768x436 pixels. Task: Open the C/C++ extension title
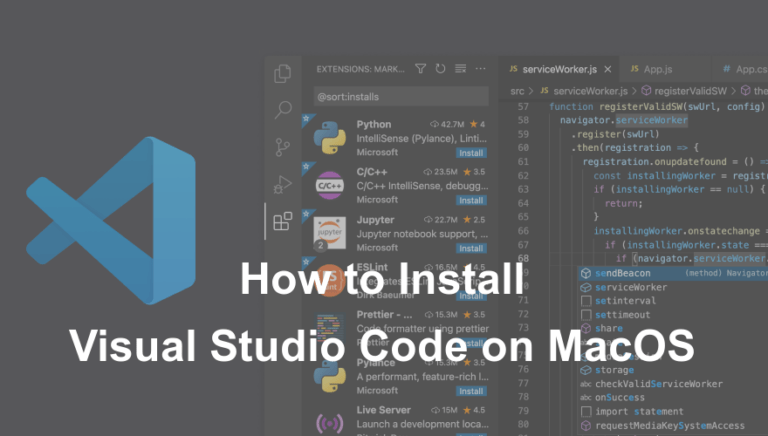(x=372, y=172)
